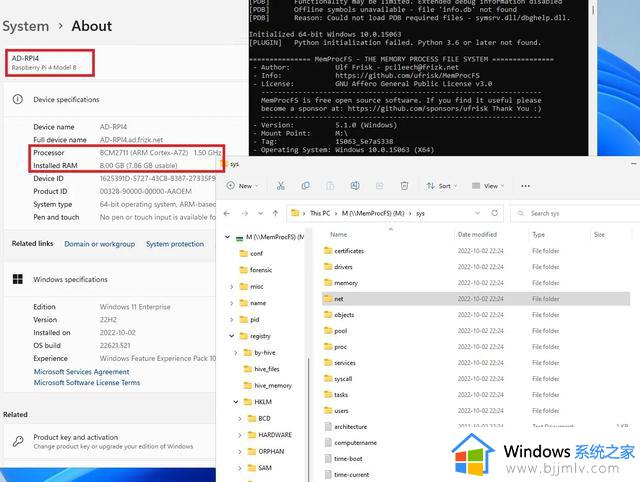Select the objects folder row
The height and width of the screenshot is (482, 640).
[x=476, y=315]
